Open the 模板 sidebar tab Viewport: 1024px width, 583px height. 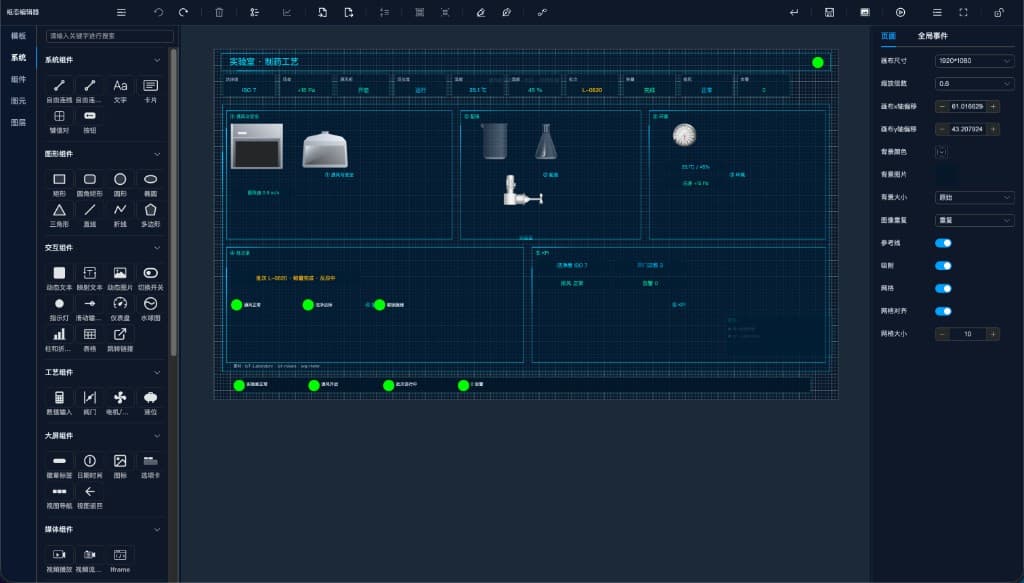(x=18, y=36)
